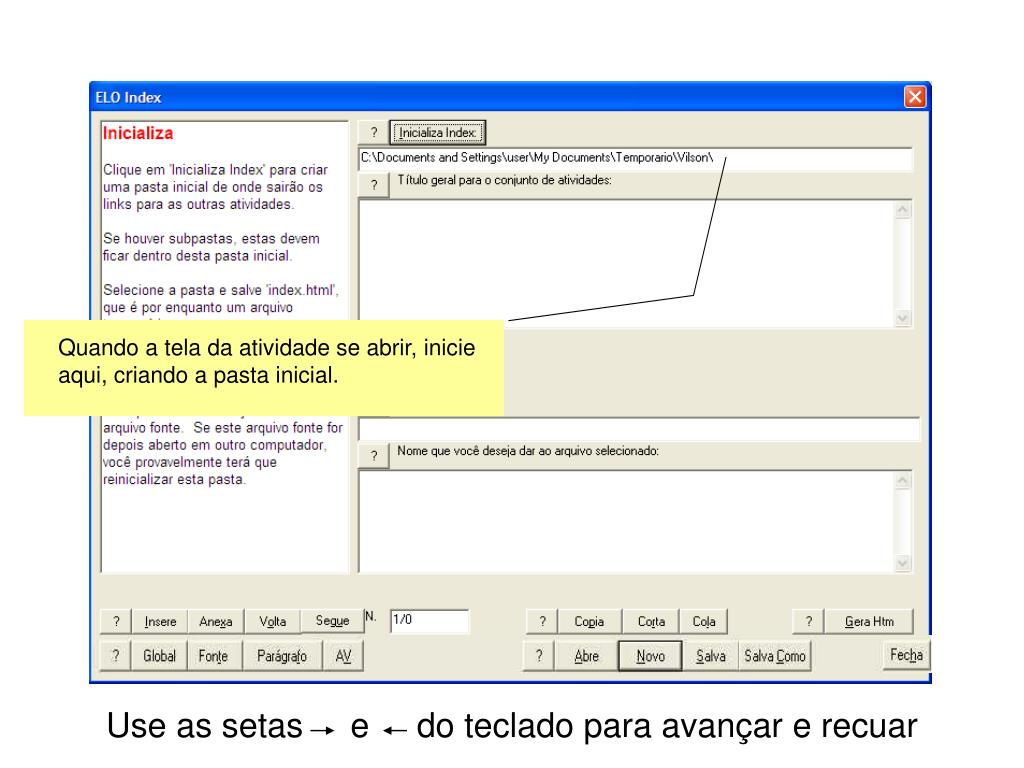Close the ELO Index window
The width and height of the screenshot is (1024, 768).
click(x=915, y=97)
